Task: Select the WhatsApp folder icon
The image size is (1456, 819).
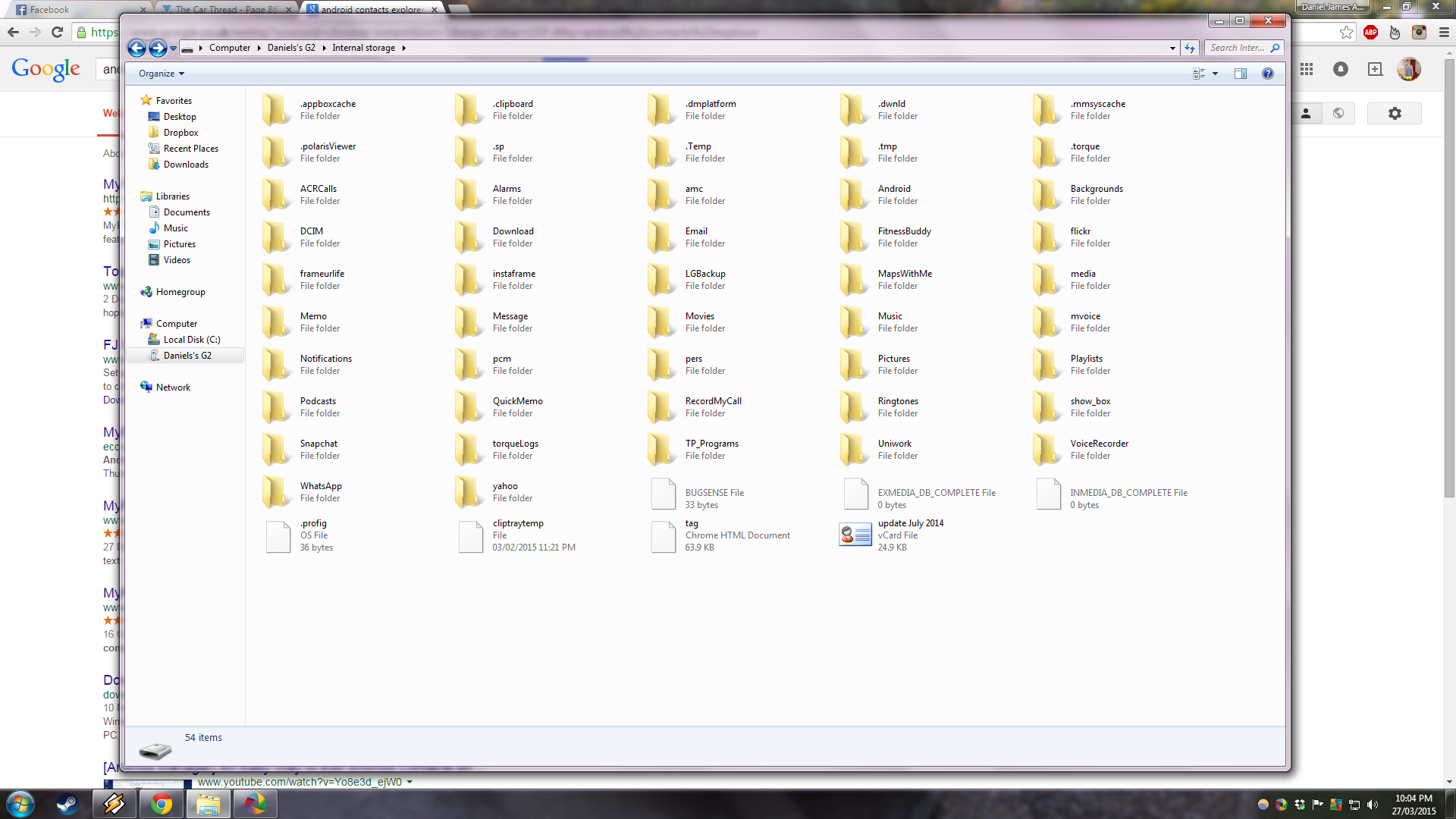Action: click(x=277, y=492)
